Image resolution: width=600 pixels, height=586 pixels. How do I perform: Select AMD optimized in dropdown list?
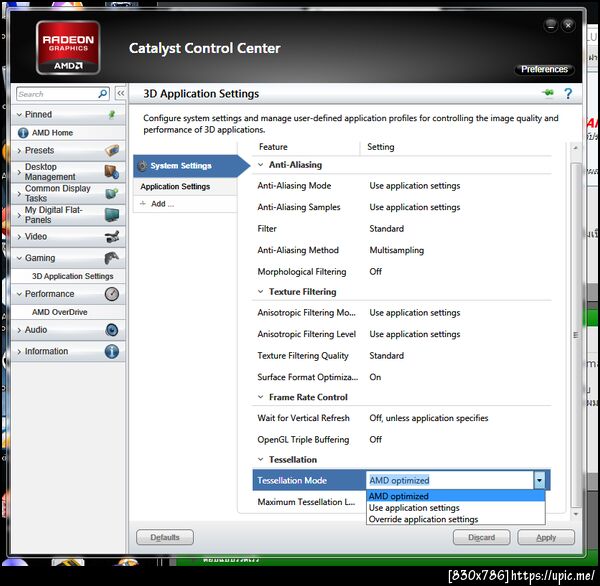(455, 496)
